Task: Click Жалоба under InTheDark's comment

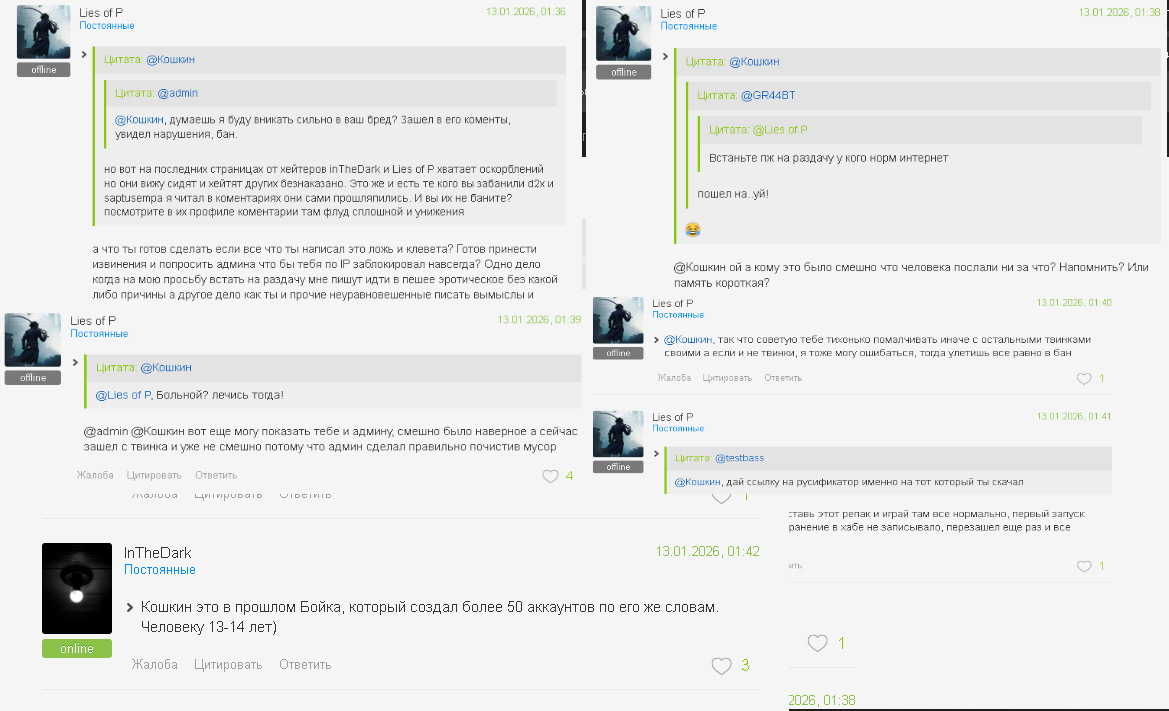Action: (x=154, y=664)
